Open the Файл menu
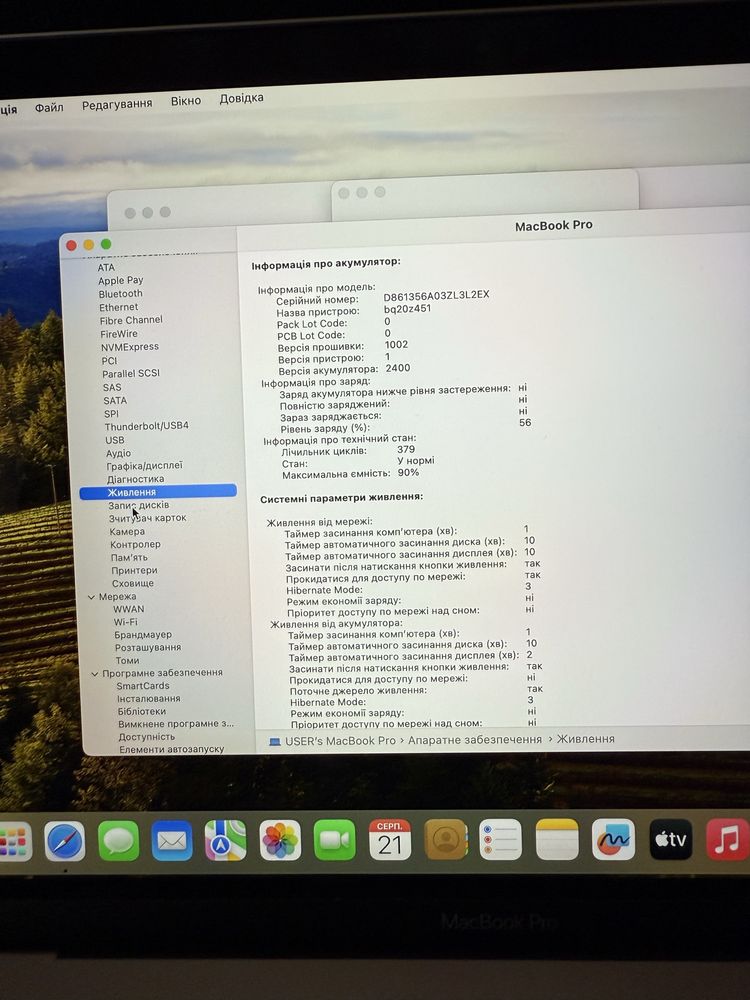The width and height of the screenshot is (750, 1000). (49, 107)
